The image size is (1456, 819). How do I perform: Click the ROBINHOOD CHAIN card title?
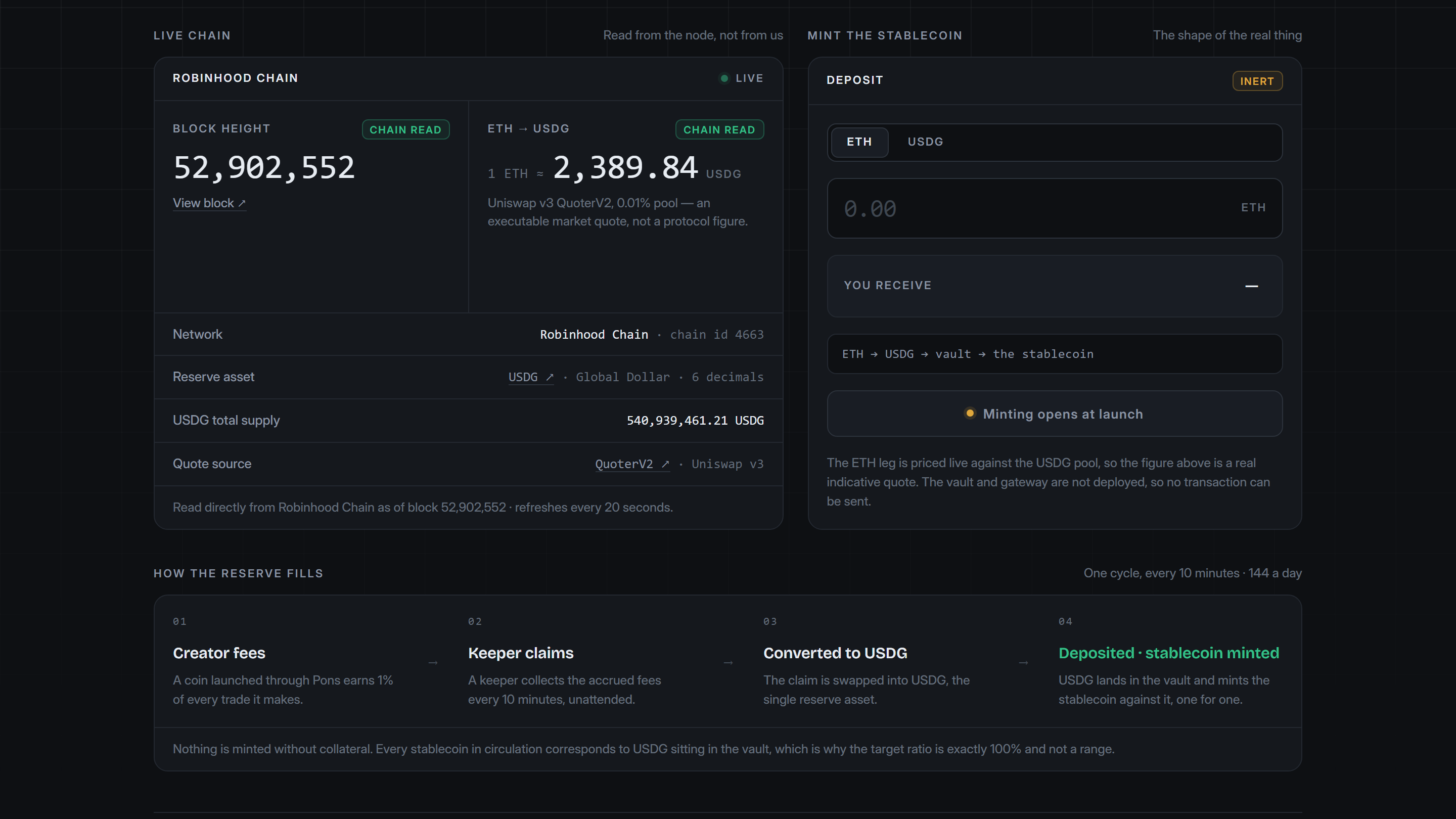tap(235, 78)
